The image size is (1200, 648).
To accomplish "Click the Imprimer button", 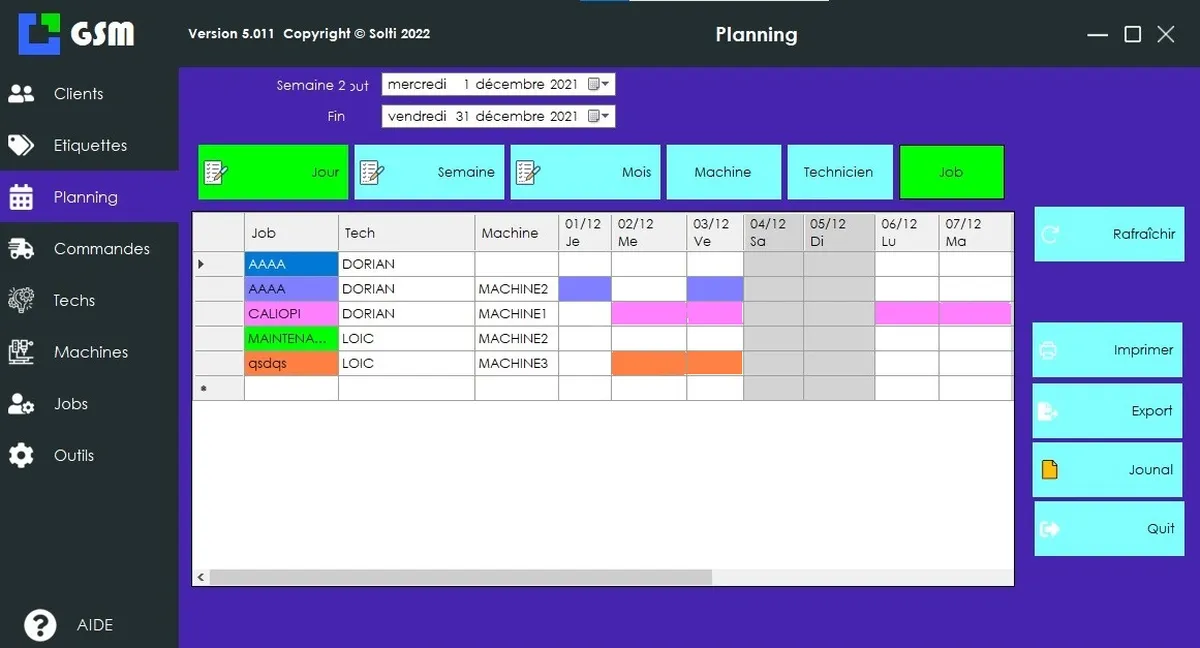I will point(1107,350).
